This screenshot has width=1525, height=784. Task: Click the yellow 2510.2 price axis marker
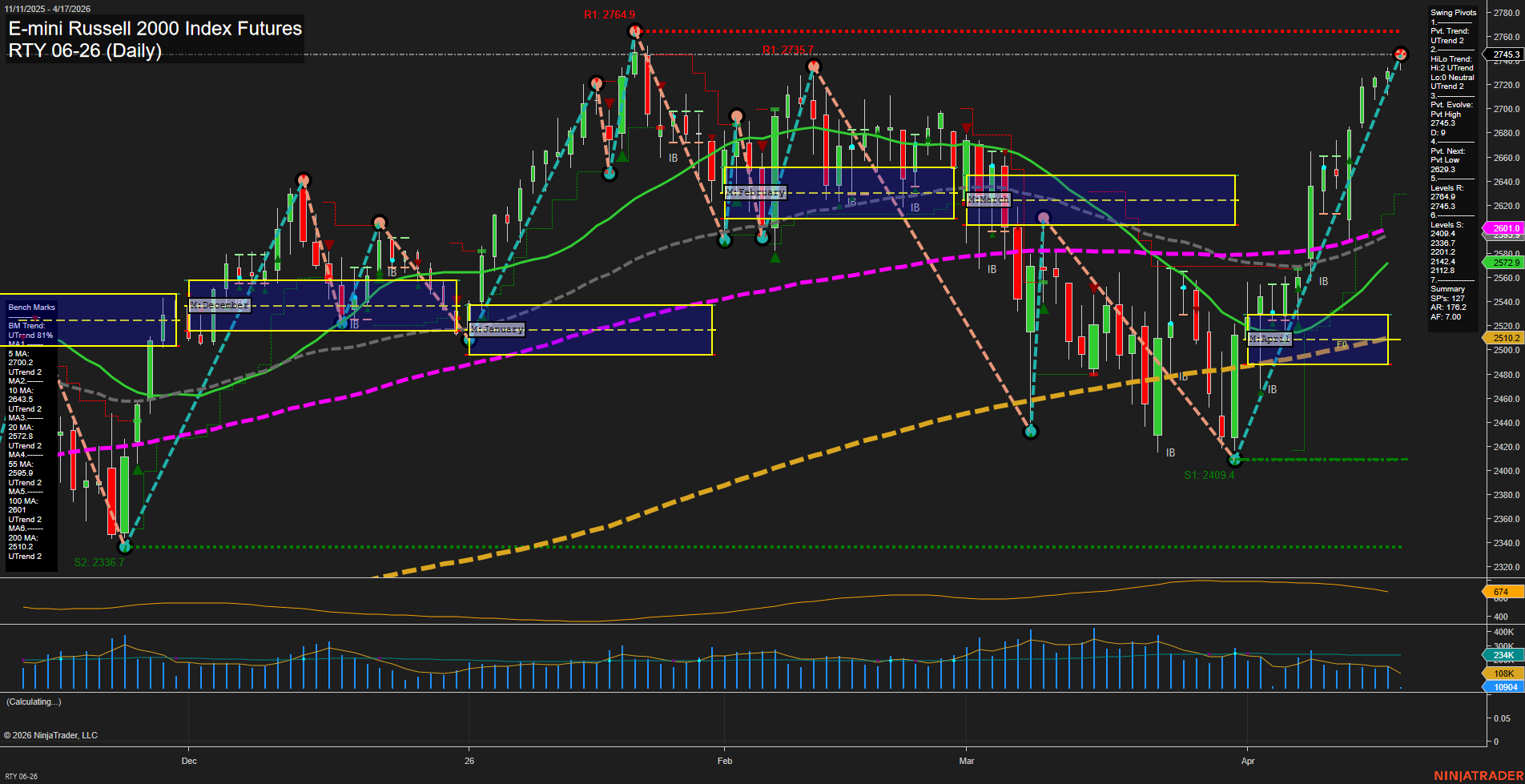point(1505,338)
